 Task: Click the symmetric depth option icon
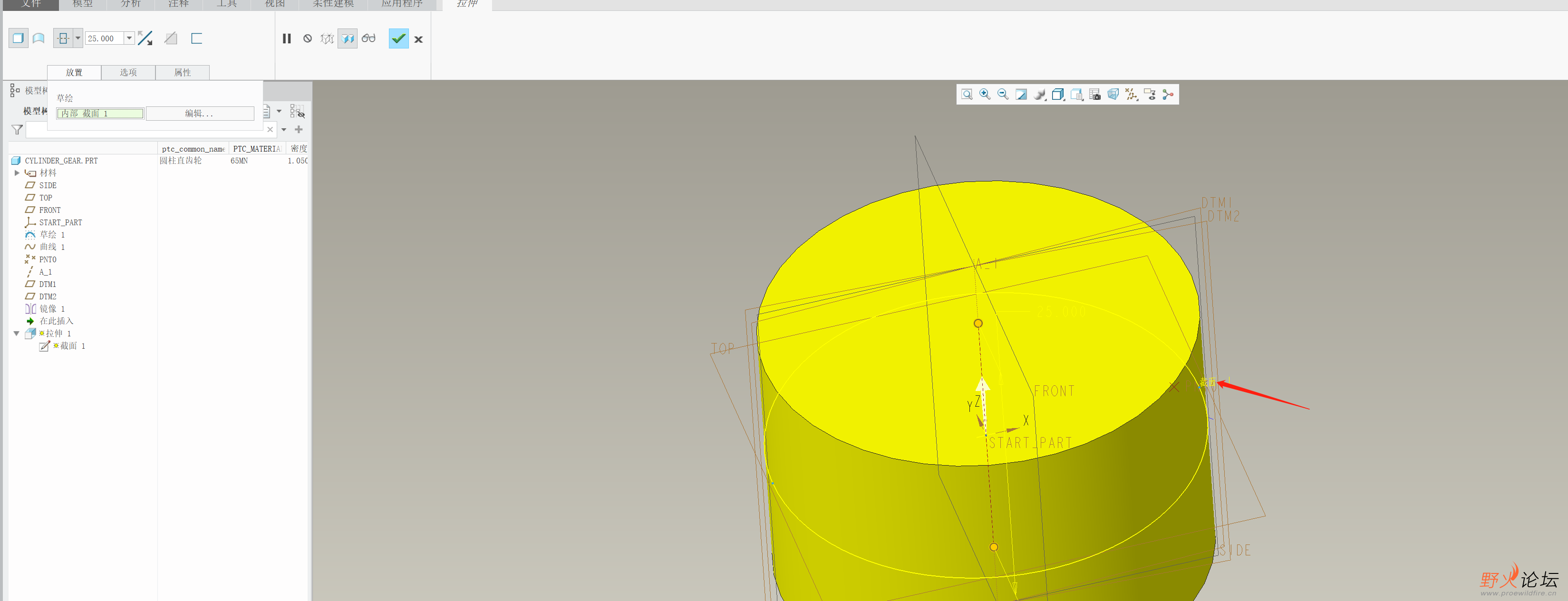tap(63, 38)
